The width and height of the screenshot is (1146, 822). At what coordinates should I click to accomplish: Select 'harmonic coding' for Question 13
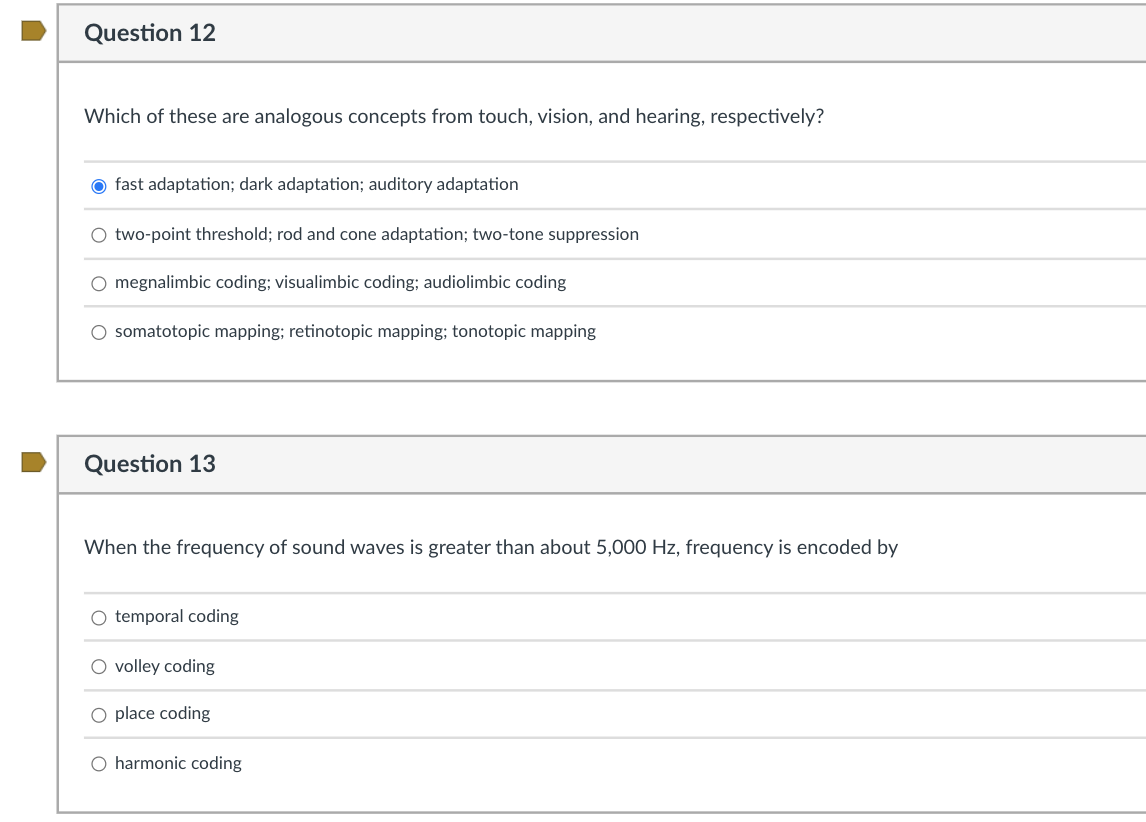pyautogui.click(x=99, y=763)
